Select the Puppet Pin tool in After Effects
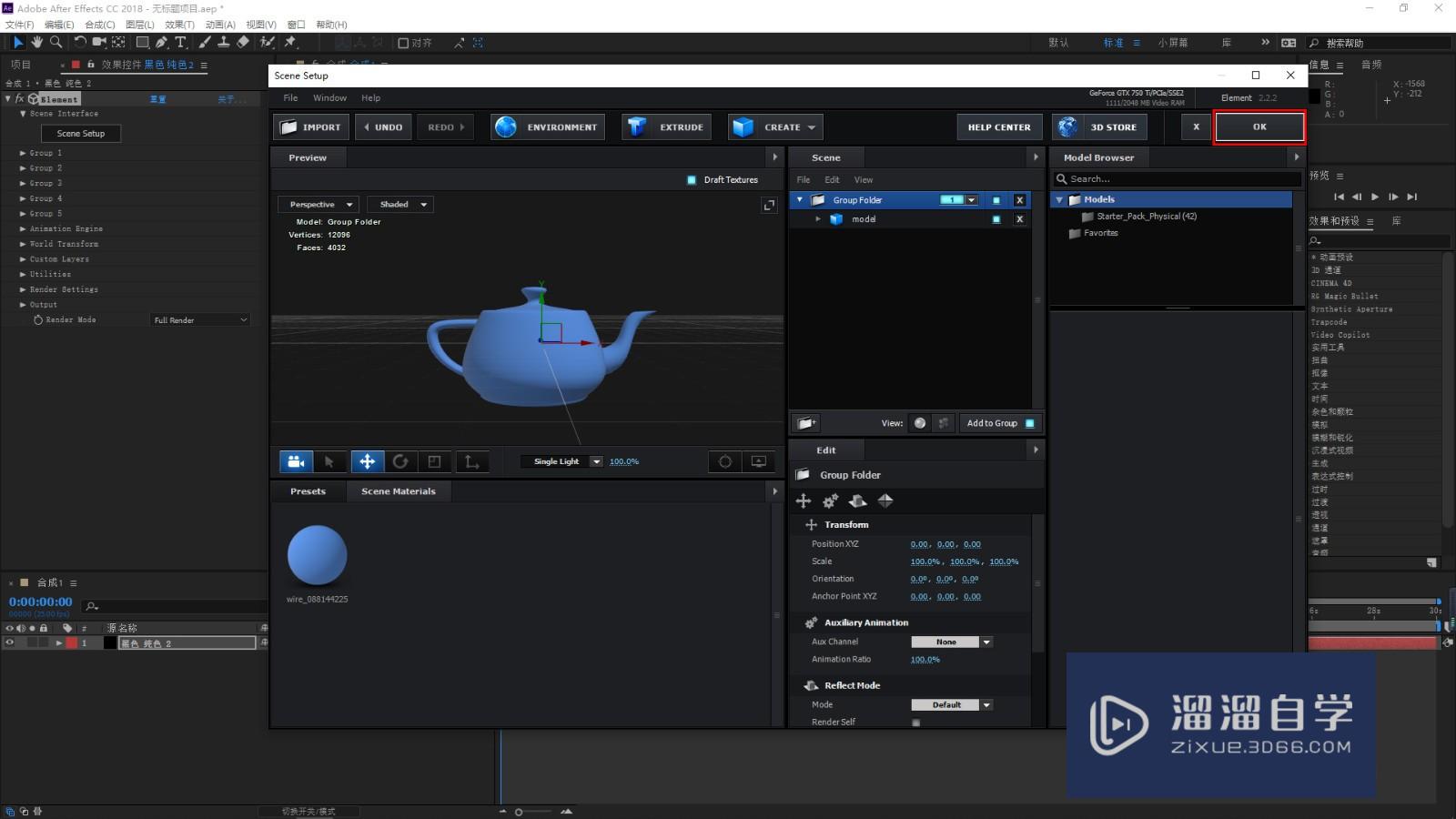 click(290, 42)
